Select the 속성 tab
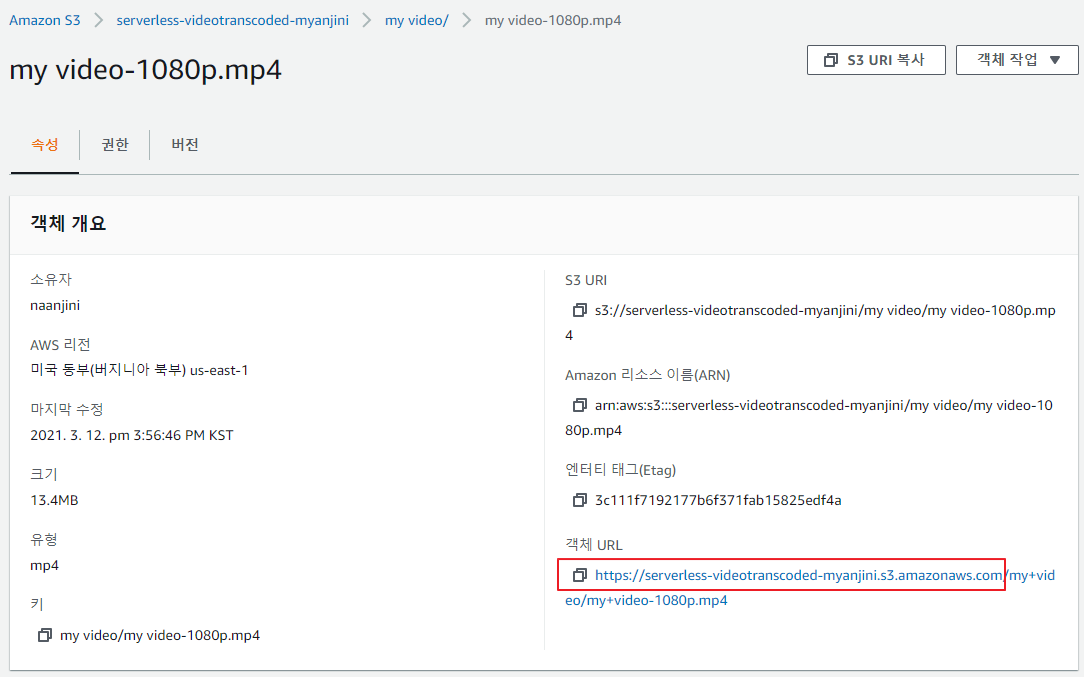This screenshot has height=677, width=1084. tap(45, 145)
